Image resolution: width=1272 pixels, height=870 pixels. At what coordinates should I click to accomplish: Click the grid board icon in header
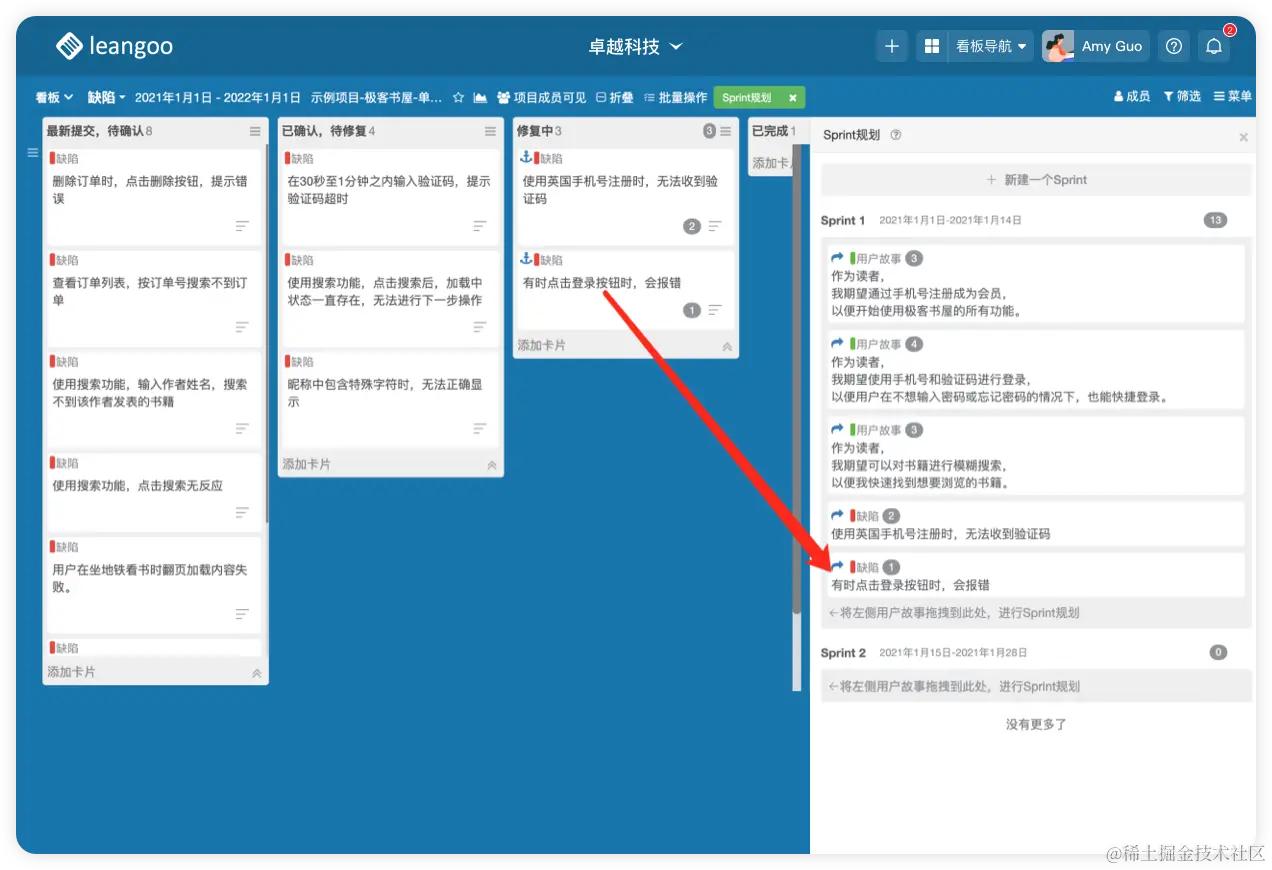click(932, 46)
